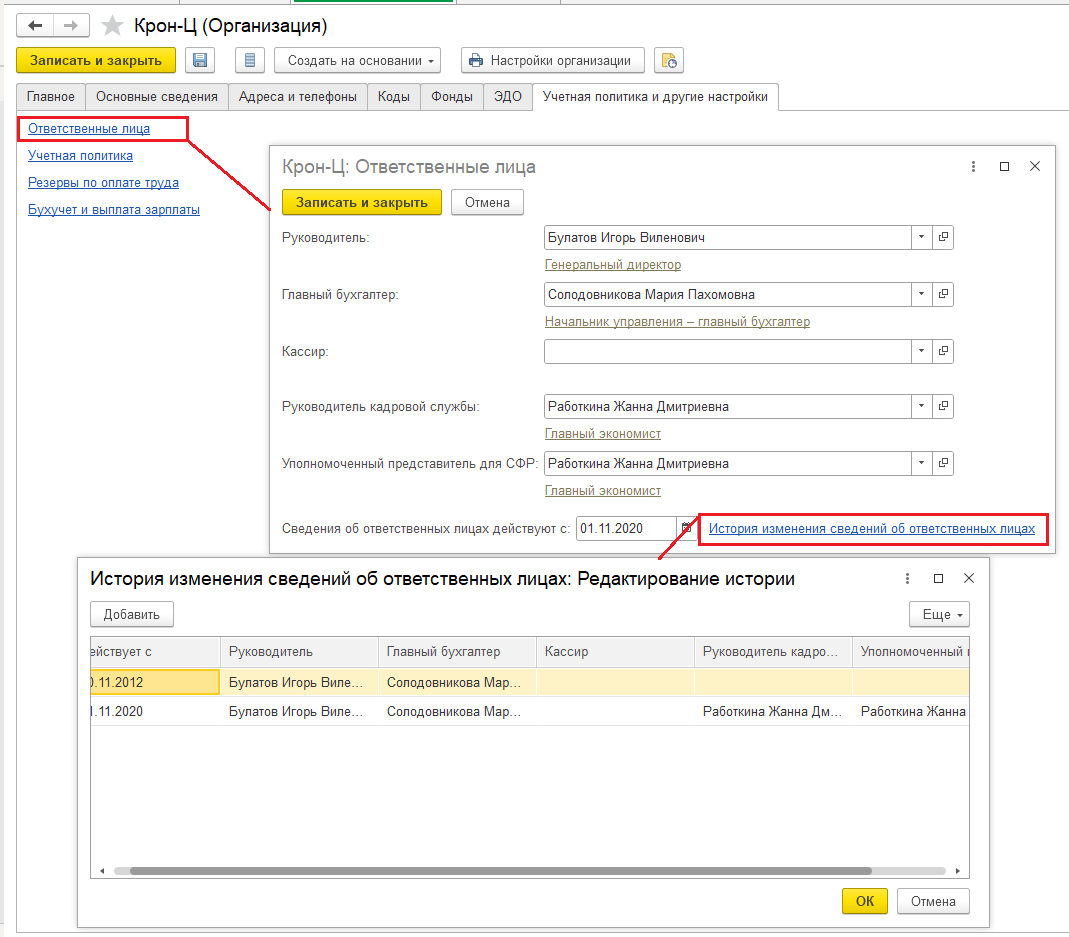Open calendar picker next to date 01.11.2020
1069x937 pixels.
(x=685, y=528)
